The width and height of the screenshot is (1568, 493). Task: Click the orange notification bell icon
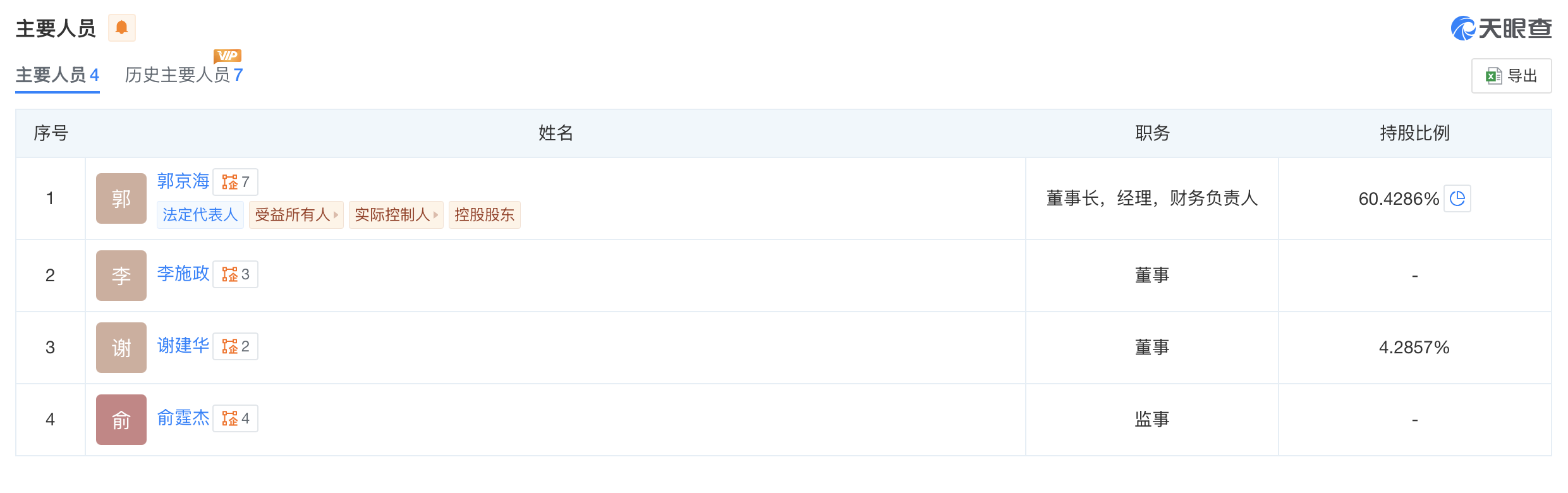tap(121, 28)
